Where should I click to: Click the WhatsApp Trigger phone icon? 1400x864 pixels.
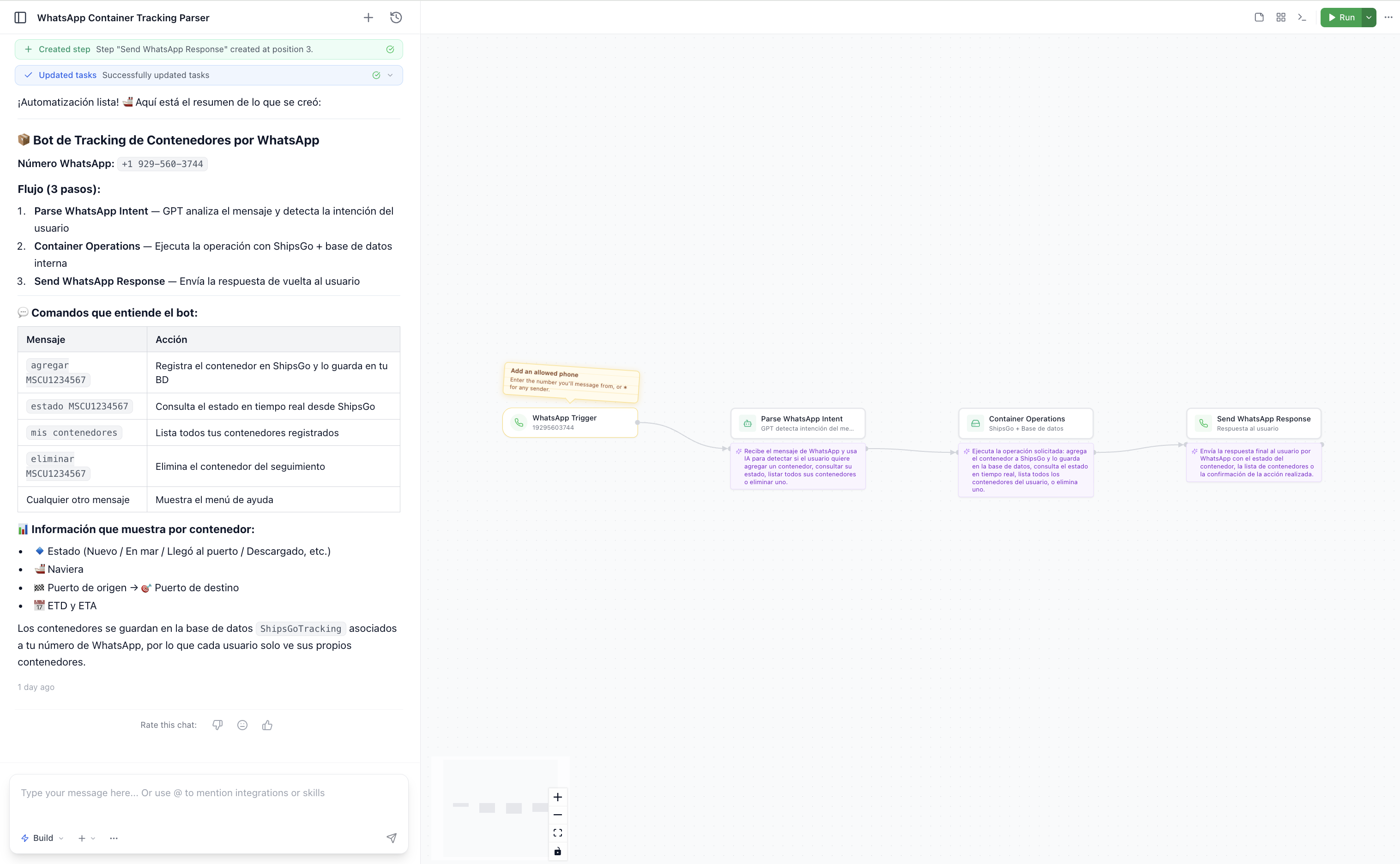[x=519, y=422]
